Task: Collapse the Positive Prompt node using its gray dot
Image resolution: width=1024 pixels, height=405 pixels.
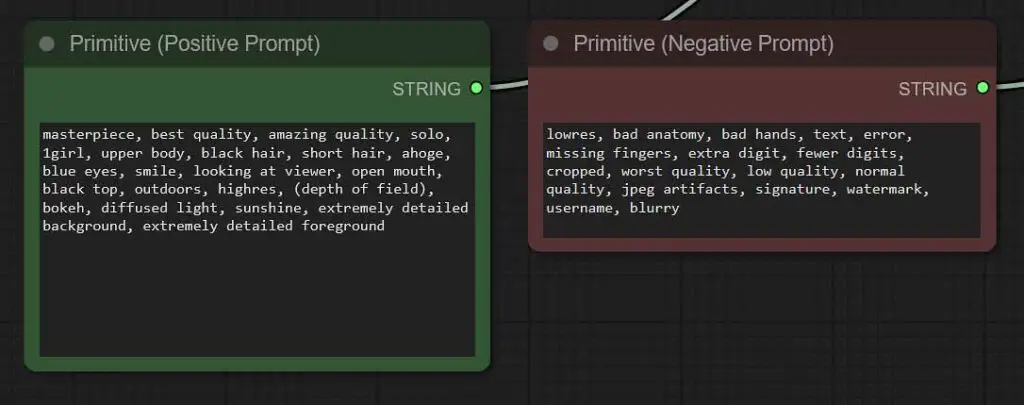Action: pos(47,44)
